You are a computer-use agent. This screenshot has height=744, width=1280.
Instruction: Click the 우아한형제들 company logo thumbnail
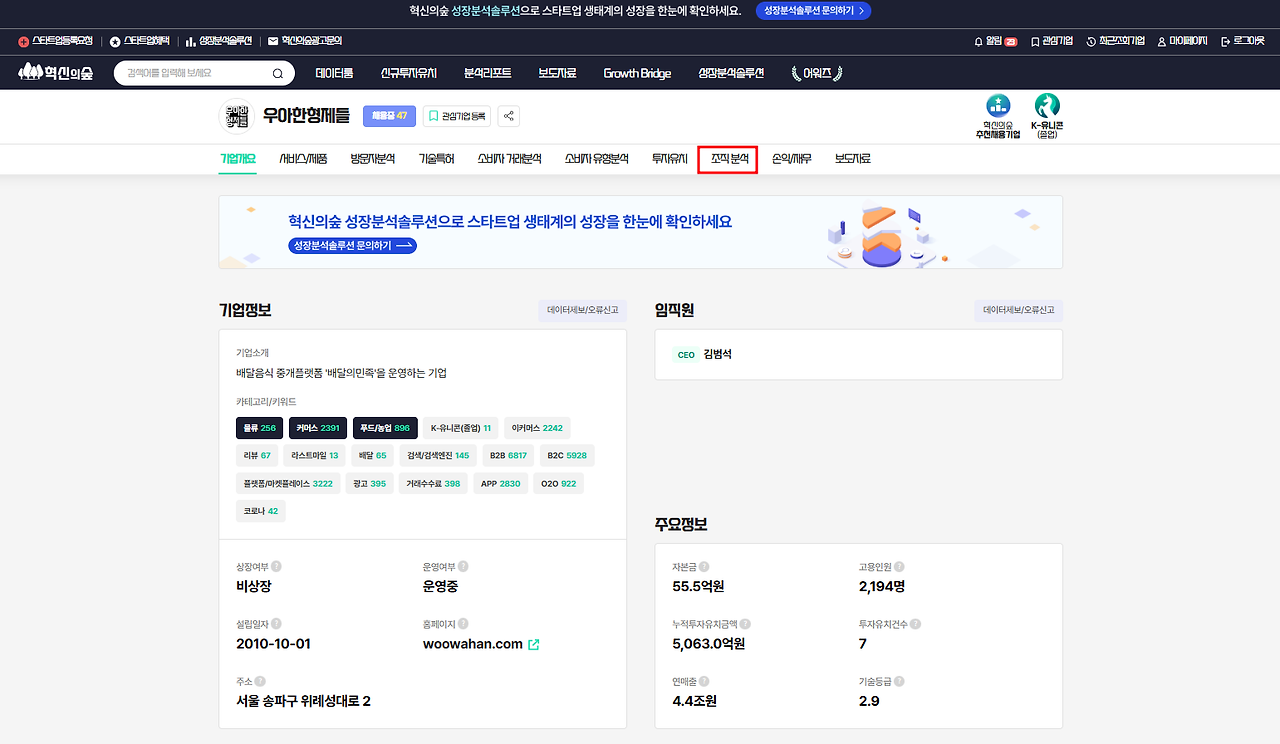tap(237, 116)
